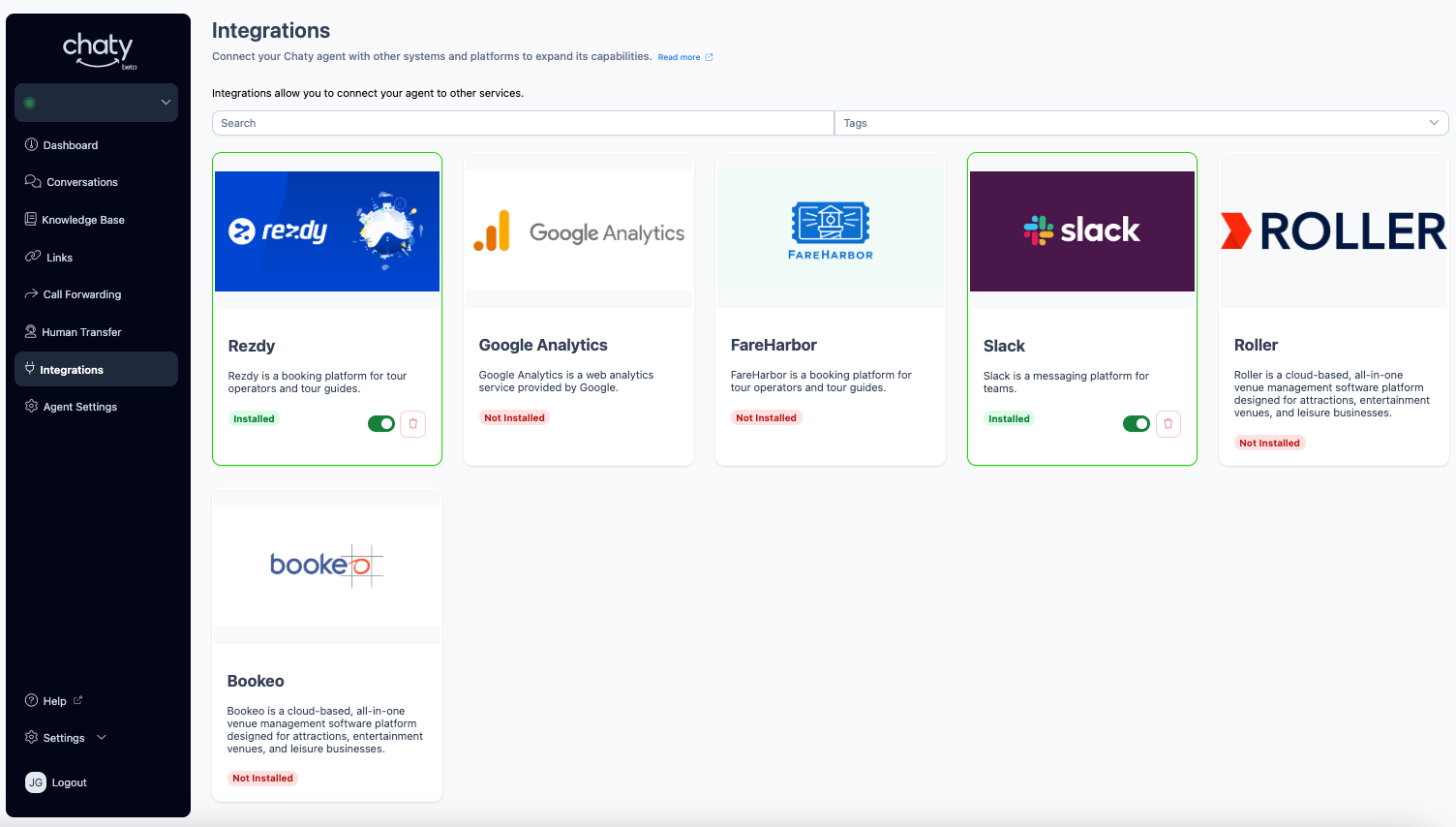Click FareHarbor Not Installed badge

coord(766,417)
